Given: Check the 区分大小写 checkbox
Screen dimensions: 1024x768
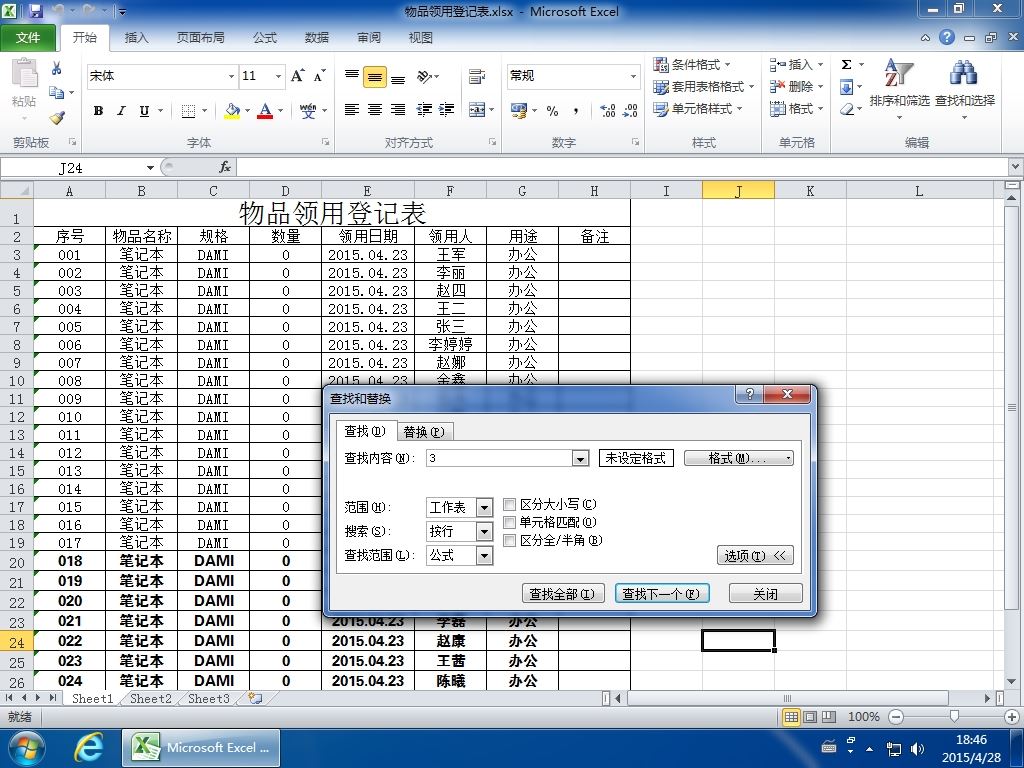Looking at the screenshot, I should pos(509,504).
